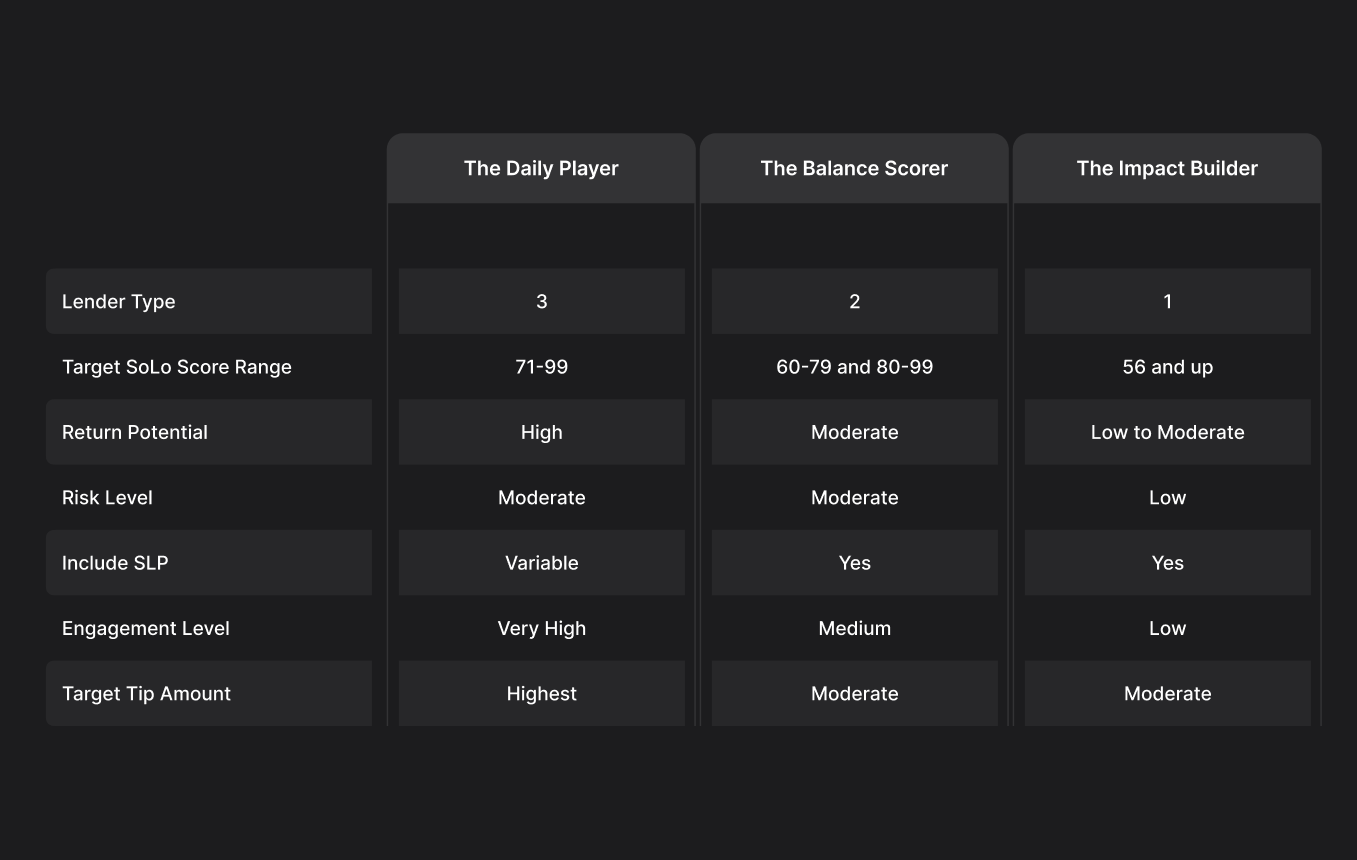Click the Target Tip Amount label

(x=146, y=694)
